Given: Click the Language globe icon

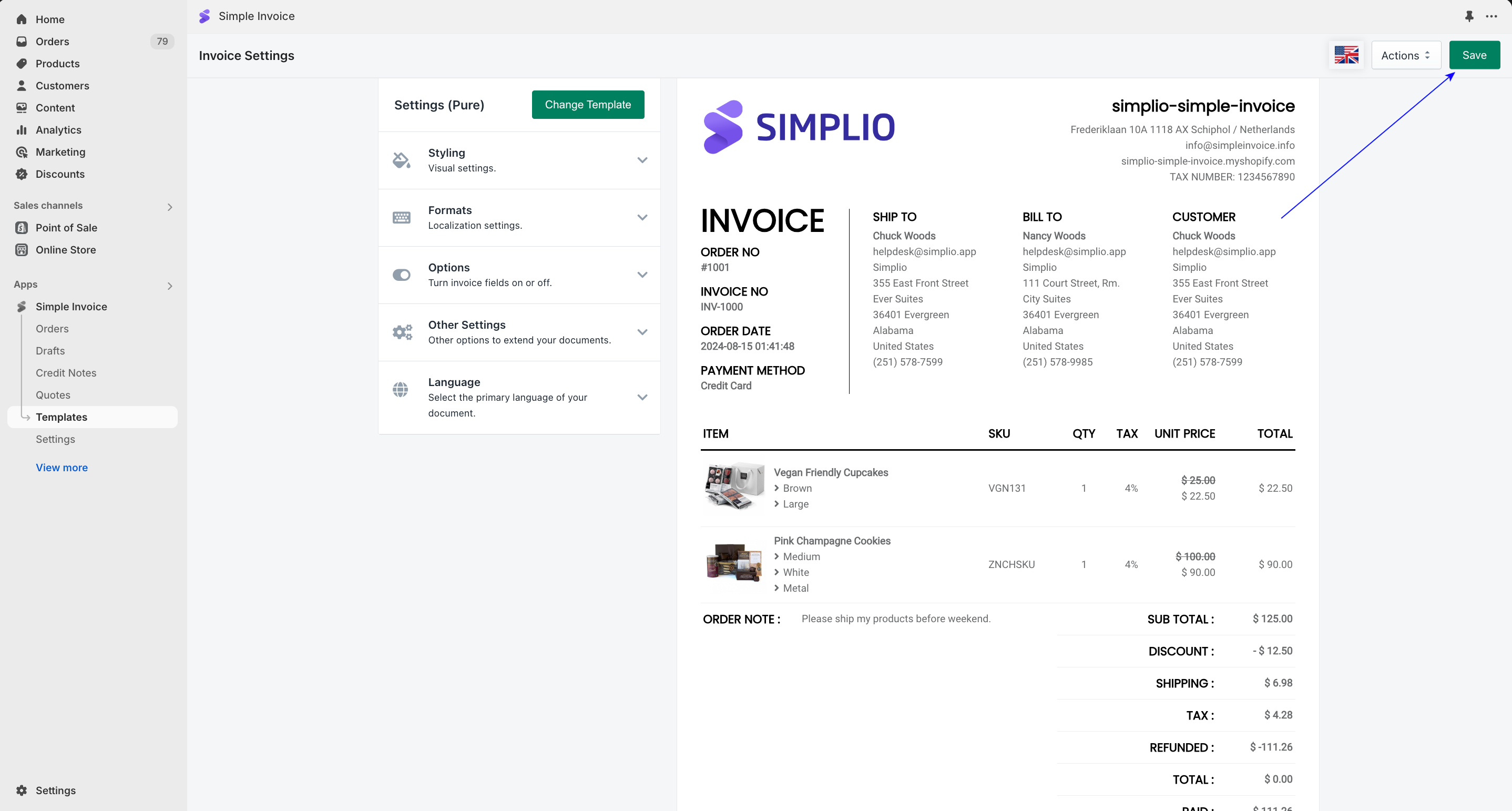Looking at the screenshot, I should [x=400, y=389].
